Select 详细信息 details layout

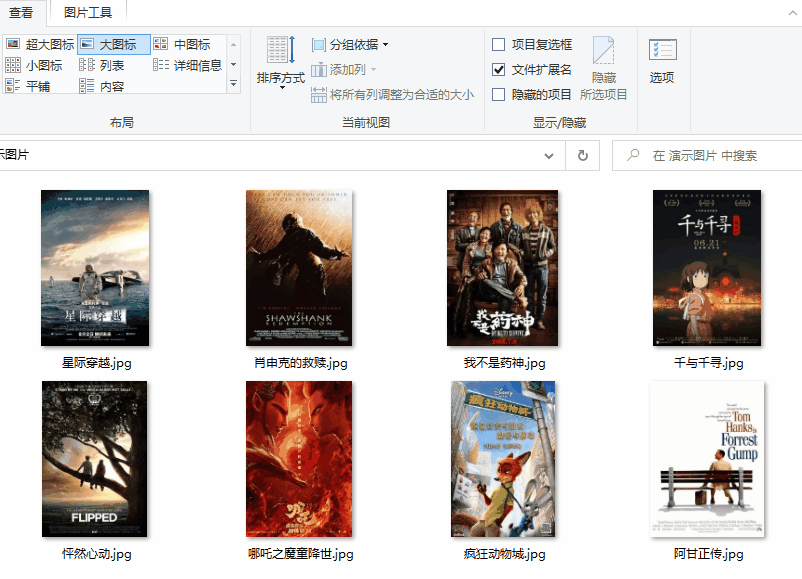[188, 65]
